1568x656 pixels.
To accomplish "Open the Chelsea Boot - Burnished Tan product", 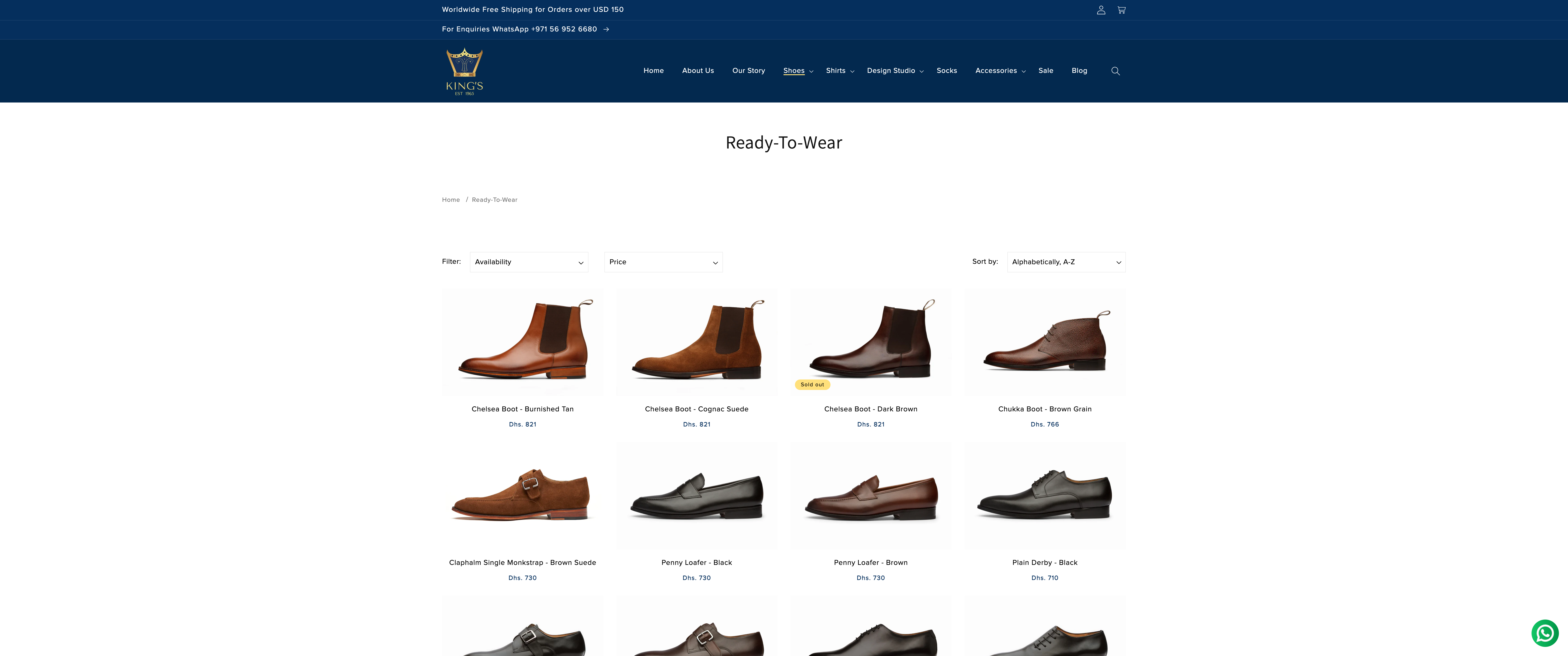I will [522, 409].
